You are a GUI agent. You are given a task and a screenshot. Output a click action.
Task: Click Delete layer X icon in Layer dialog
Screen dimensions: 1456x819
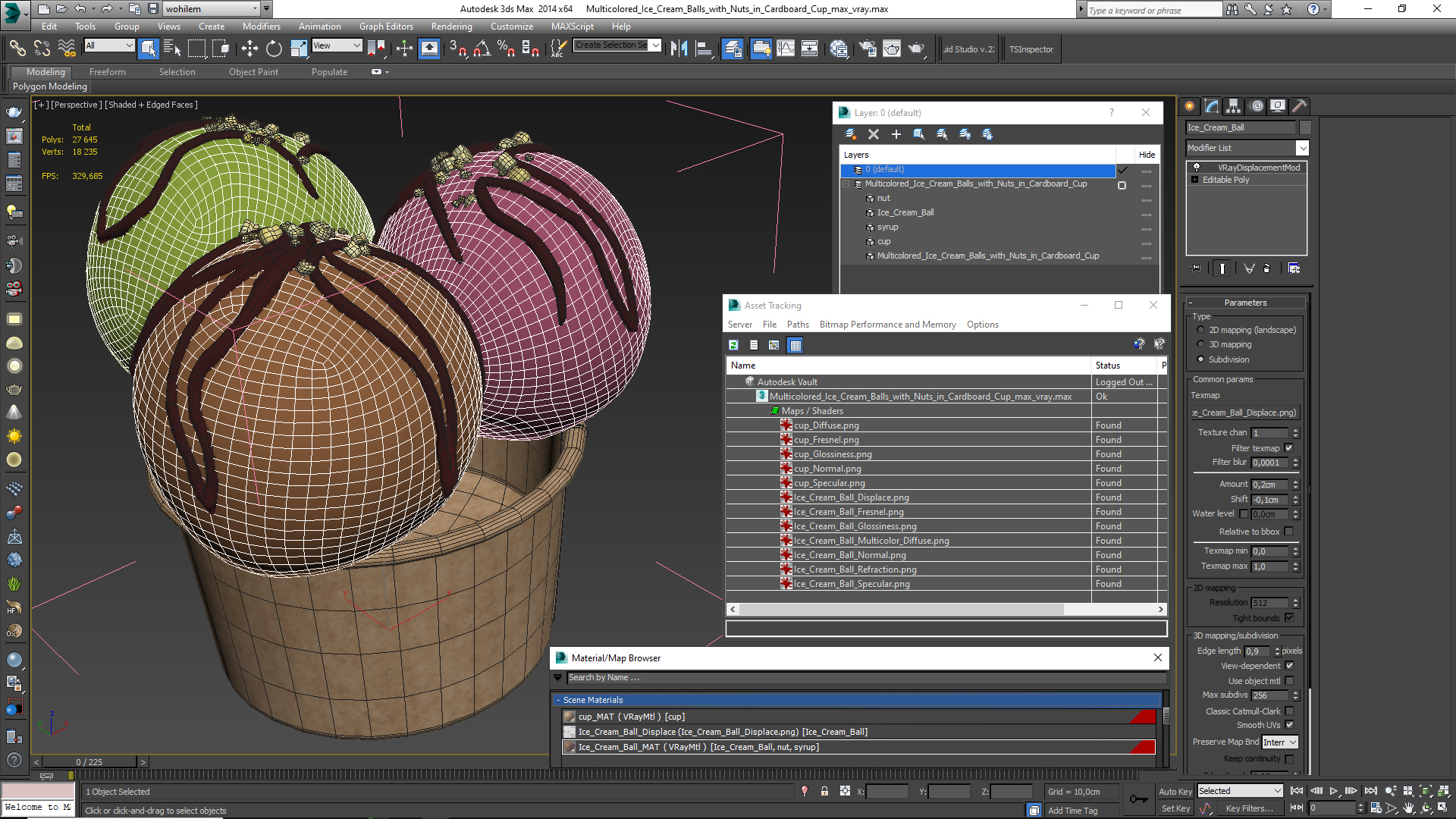coord(874,134)
